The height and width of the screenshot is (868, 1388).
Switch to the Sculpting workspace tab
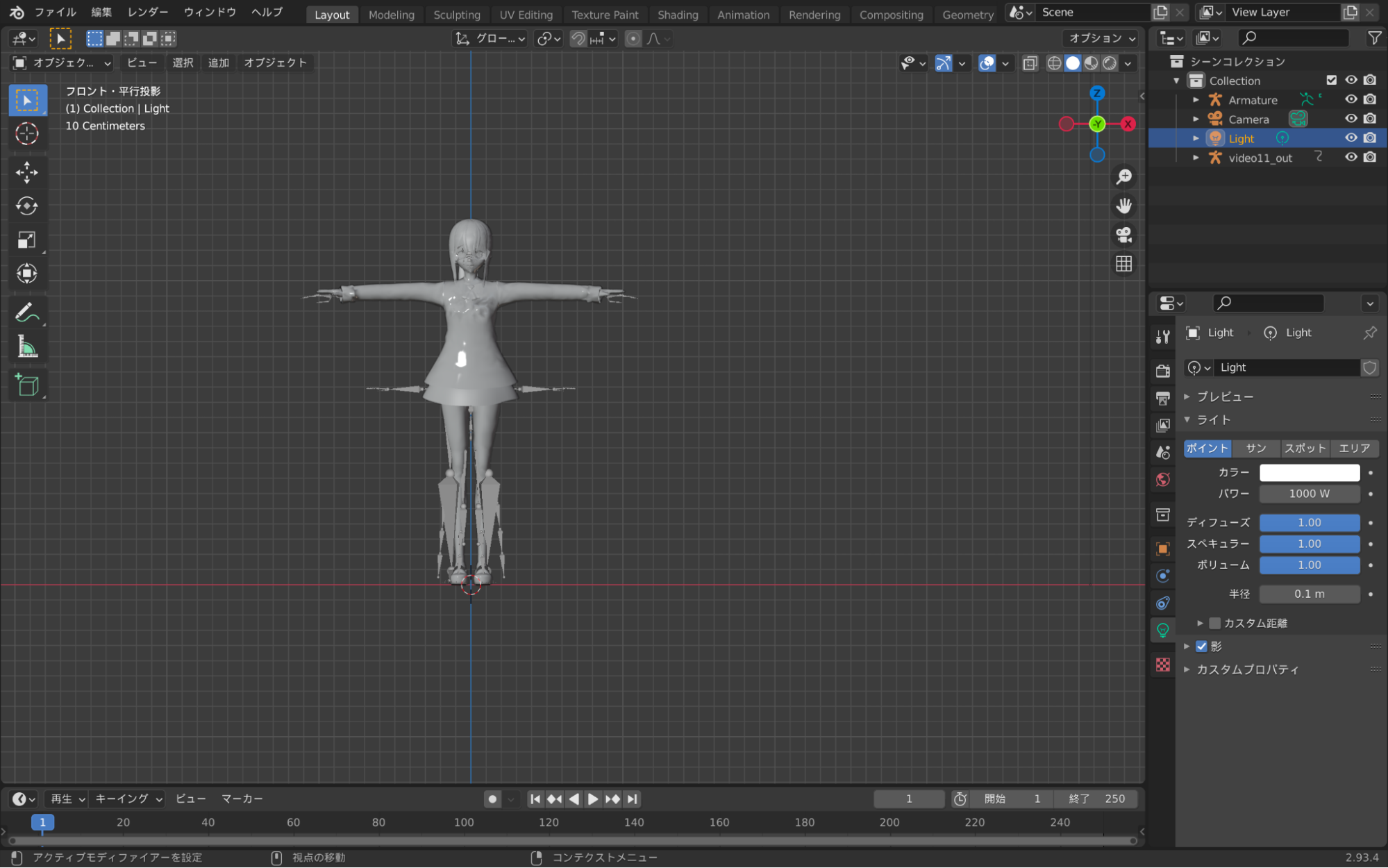point(457,15)
